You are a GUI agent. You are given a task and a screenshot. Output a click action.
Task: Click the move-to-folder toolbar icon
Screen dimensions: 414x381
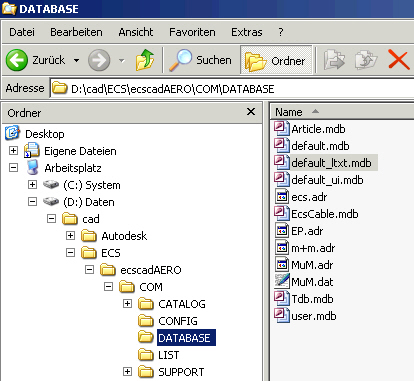tap(334, 60)
